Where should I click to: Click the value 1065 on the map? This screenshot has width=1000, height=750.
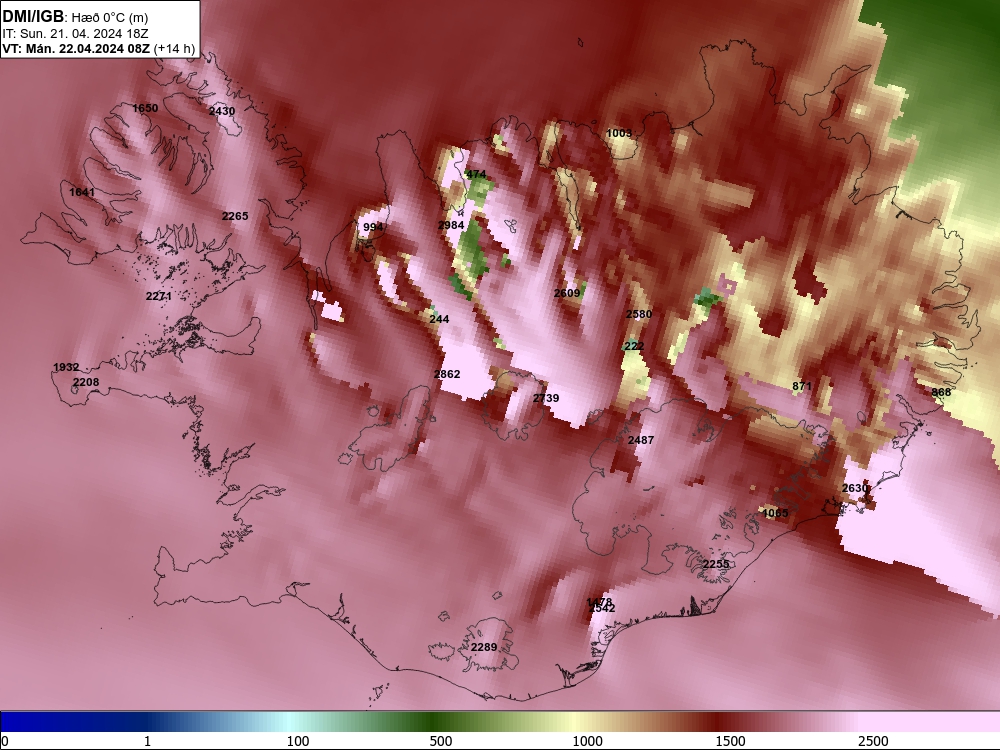tap(775, 513)
